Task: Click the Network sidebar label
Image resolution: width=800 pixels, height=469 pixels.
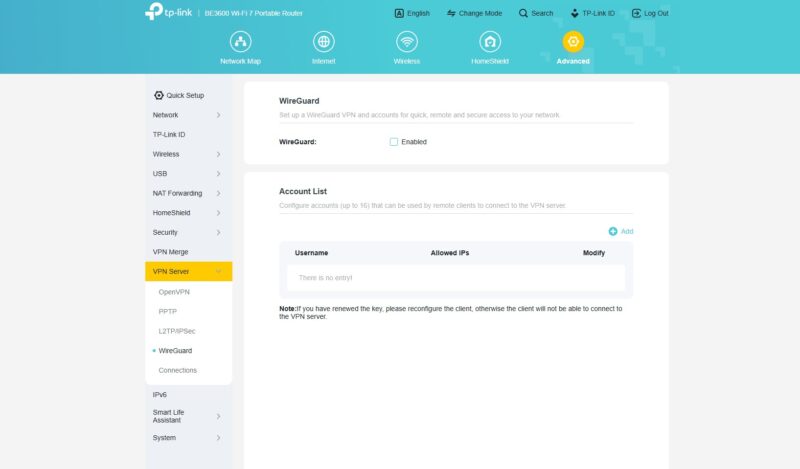Action: click(x=165, y=115)
